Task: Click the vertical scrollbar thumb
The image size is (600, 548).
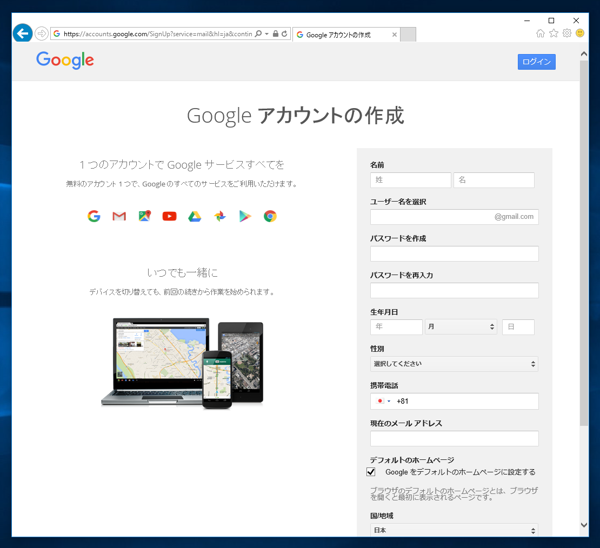Action: click(584, 243)
